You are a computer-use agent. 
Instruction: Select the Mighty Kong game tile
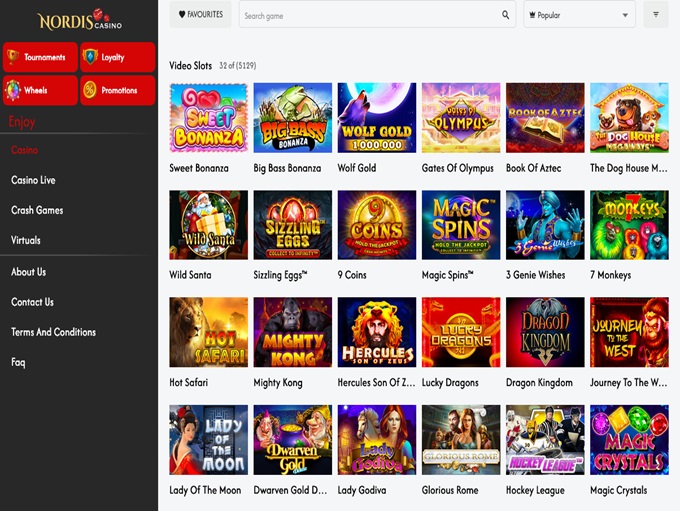coord(293,332)
